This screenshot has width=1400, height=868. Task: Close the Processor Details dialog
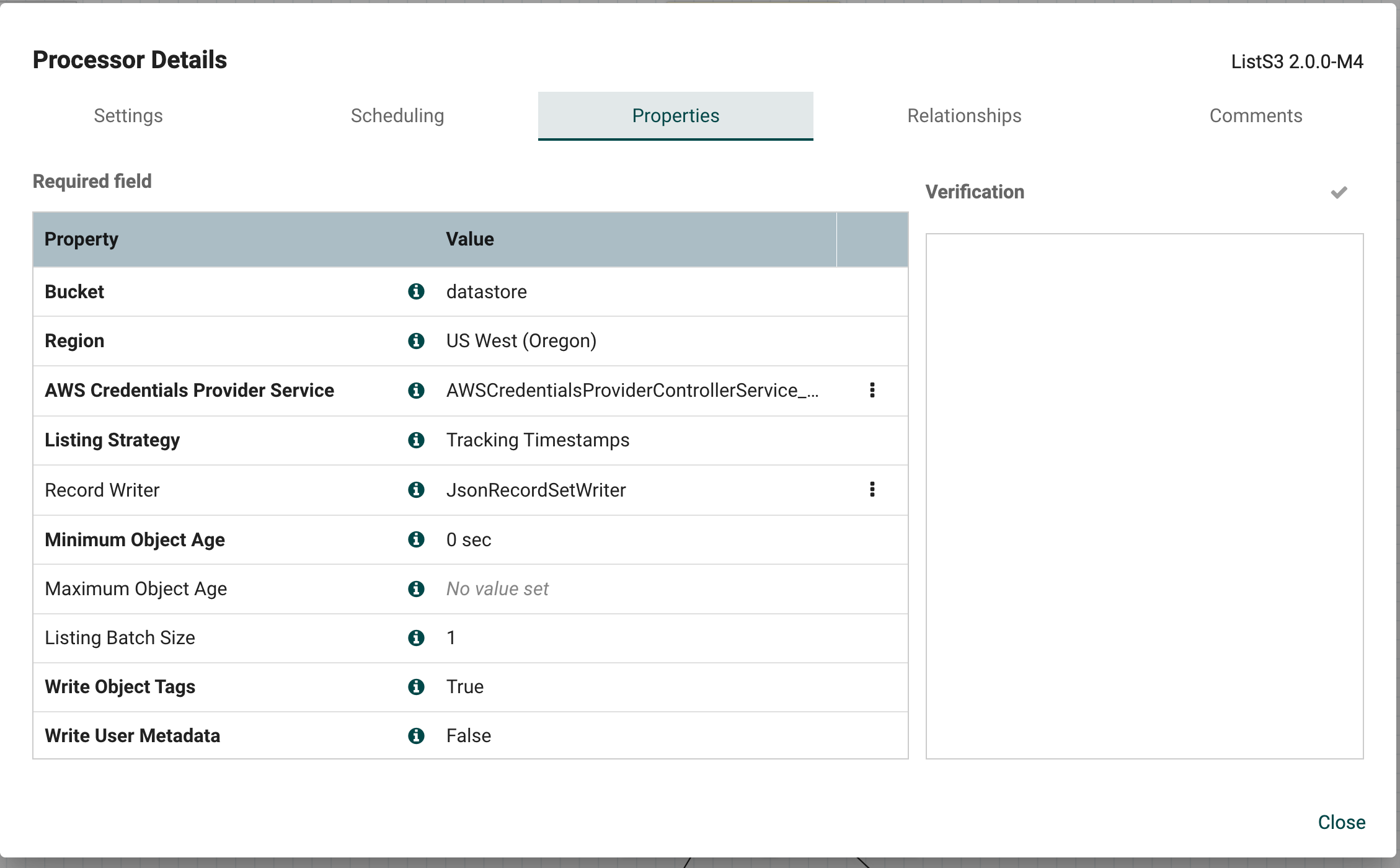pyautogui.click(x=1341, y=822)
